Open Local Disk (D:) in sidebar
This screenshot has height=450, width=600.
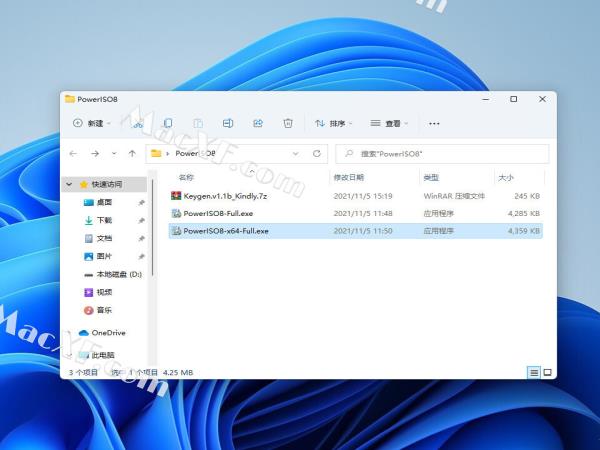click(119, 274)
